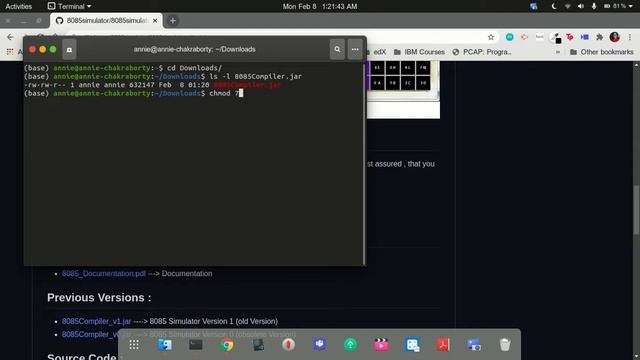Click the pink Chrome extension icon

[x=524, y=37]
